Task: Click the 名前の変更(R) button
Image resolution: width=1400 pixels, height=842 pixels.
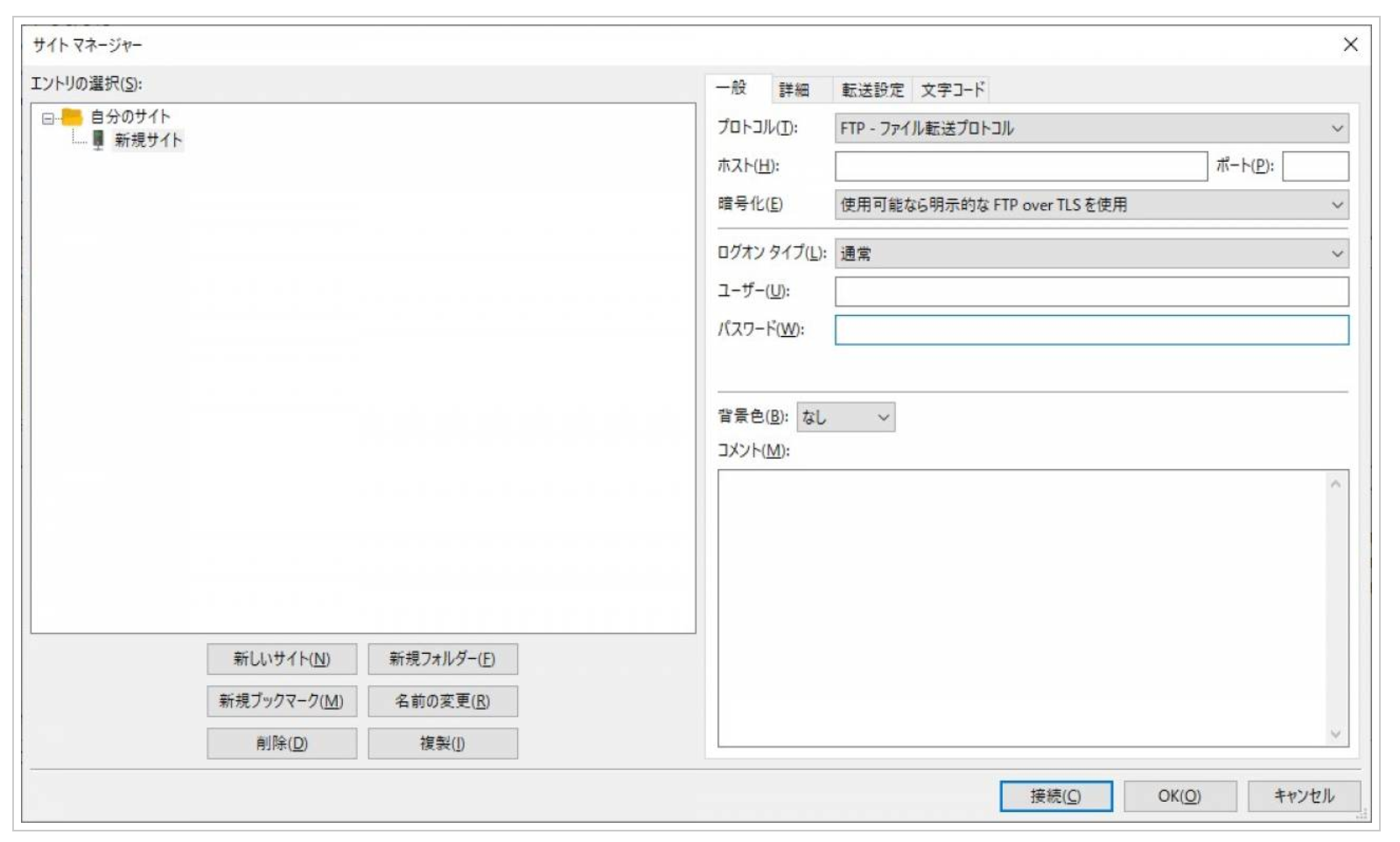Action: pyautogui.click(x=443, y=701)
